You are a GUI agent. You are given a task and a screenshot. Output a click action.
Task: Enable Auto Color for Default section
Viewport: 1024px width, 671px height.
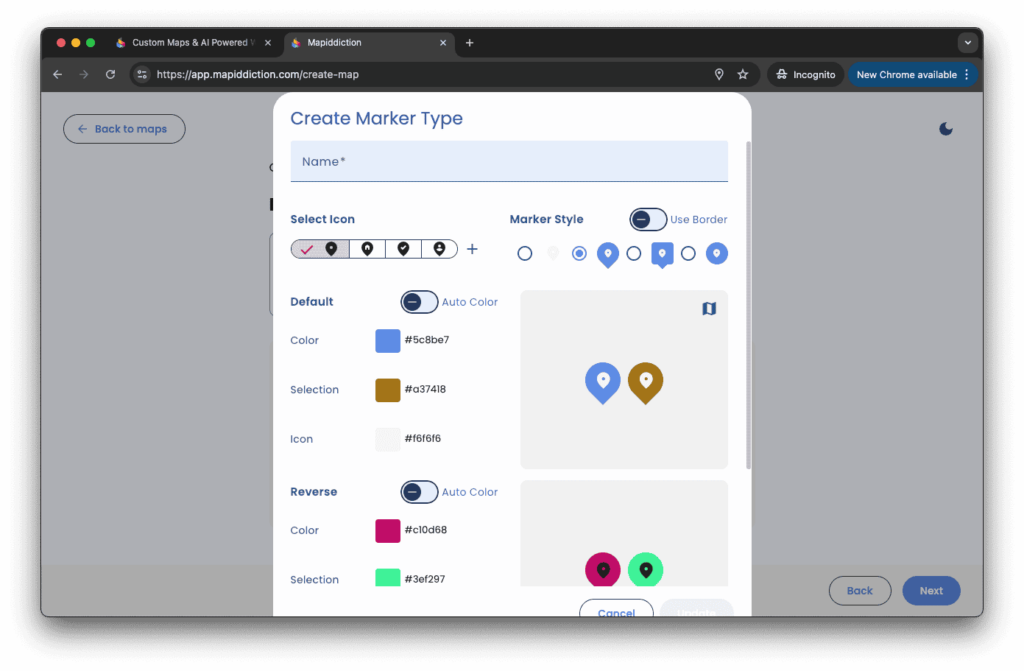click(x=419, y=302)
